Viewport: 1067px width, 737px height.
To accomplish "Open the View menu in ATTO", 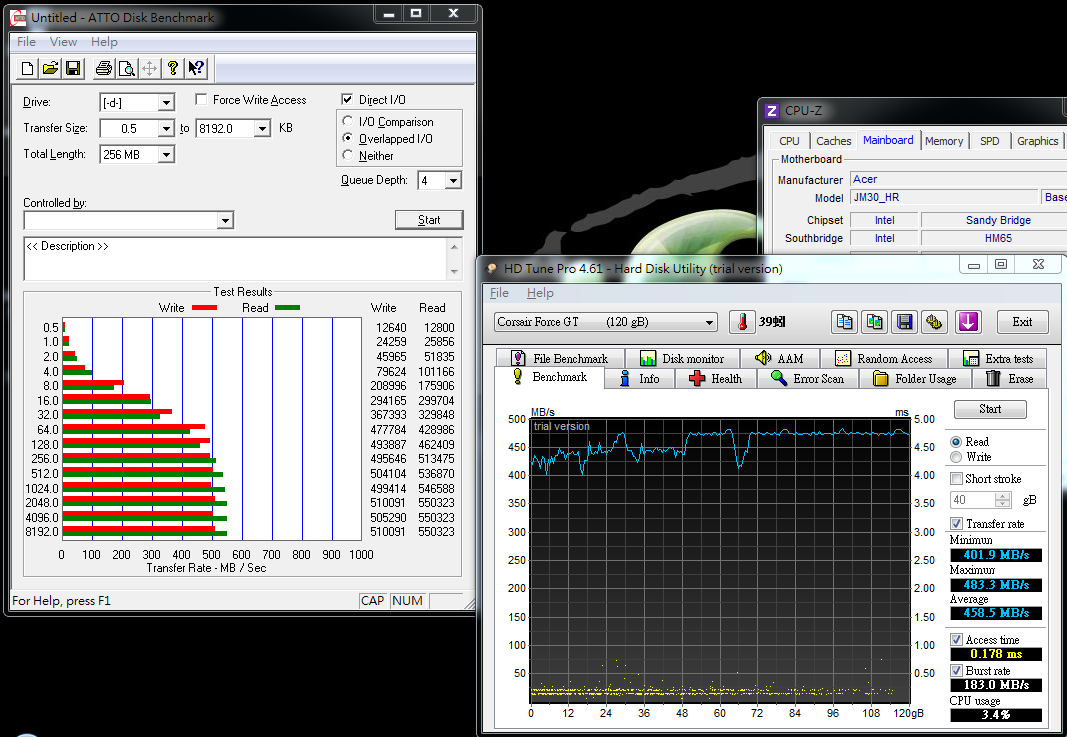I will point(63,42).
